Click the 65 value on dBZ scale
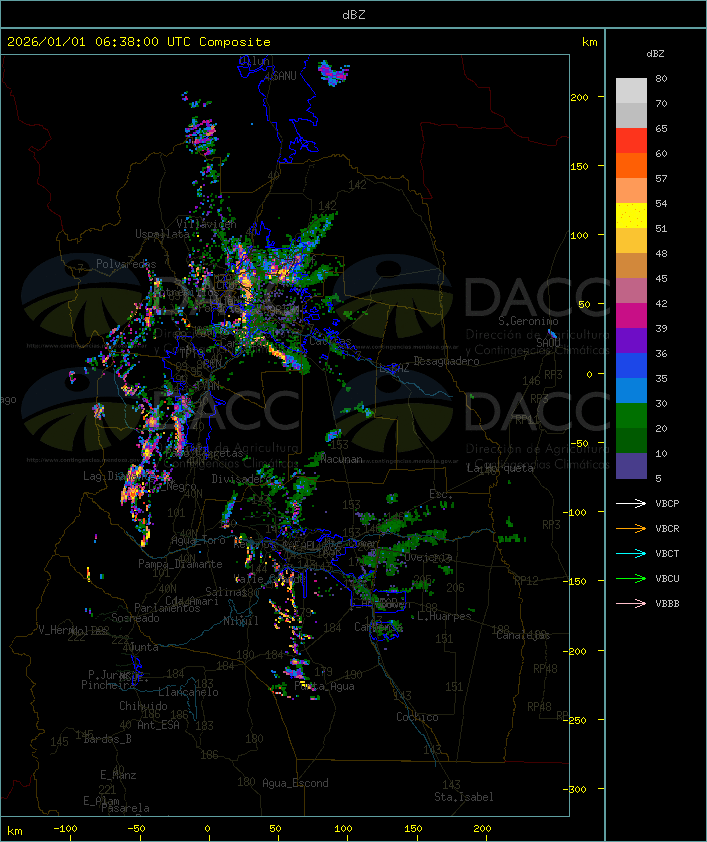Screen dimensions: 707x842 [x=661, y=128]
